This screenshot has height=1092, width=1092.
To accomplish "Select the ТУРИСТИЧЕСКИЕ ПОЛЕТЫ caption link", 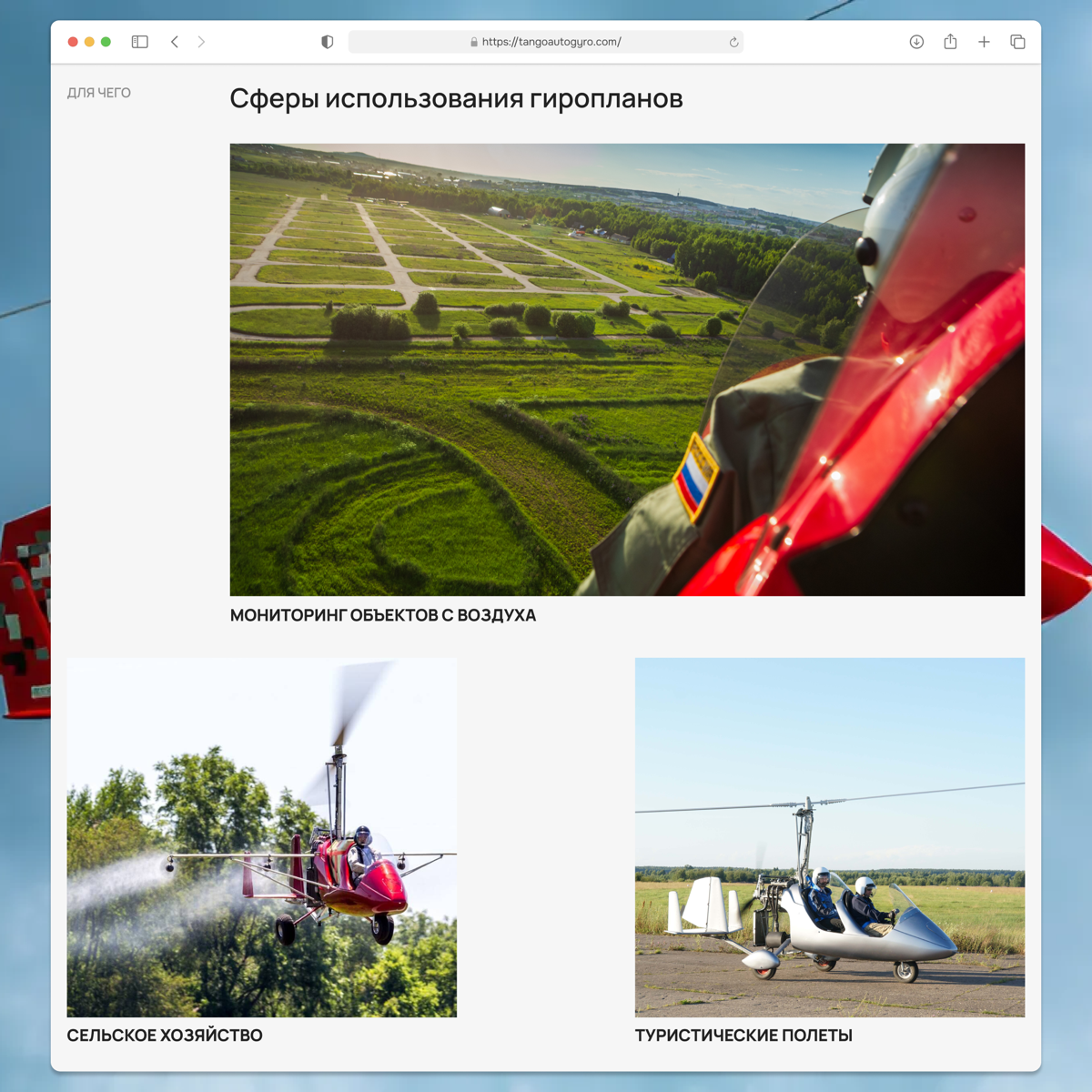I will click(743, 1035).
